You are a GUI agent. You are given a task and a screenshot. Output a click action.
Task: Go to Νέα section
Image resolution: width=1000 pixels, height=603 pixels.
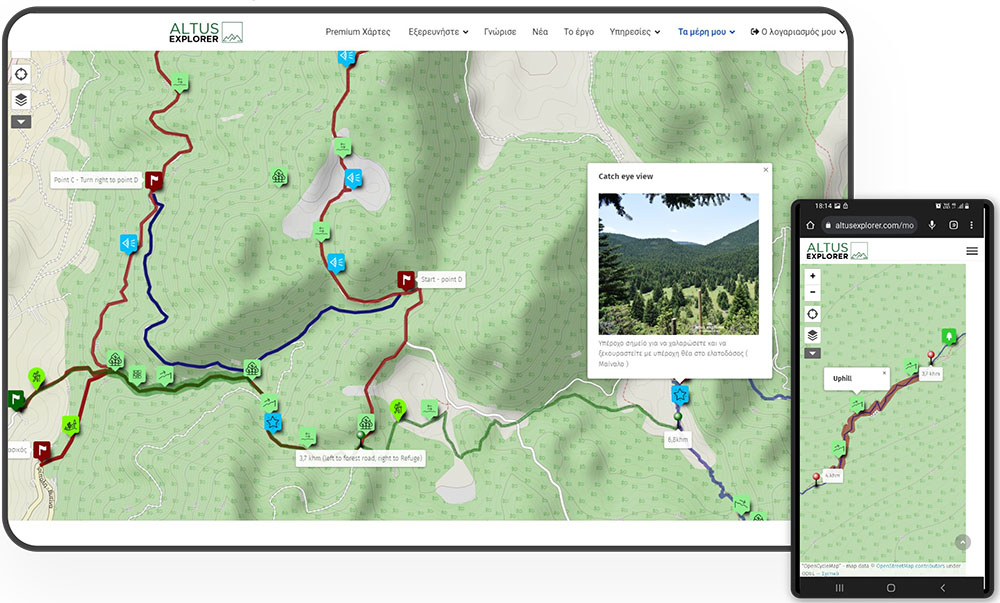point(540,32)
